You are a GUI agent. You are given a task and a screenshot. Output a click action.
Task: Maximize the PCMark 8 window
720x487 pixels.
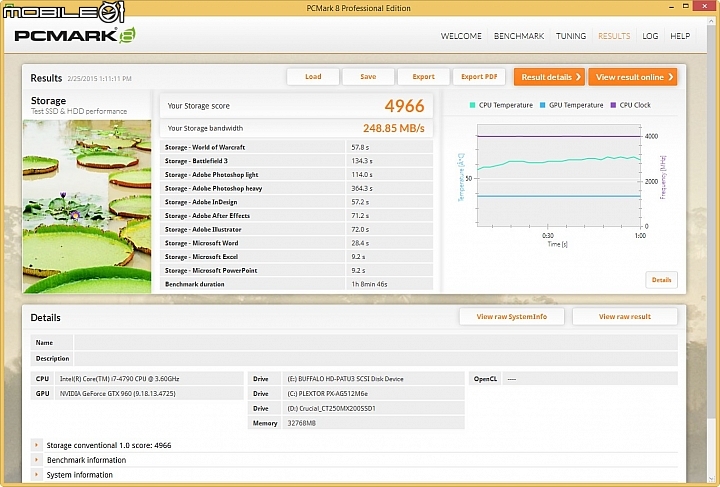pos(686,6)
